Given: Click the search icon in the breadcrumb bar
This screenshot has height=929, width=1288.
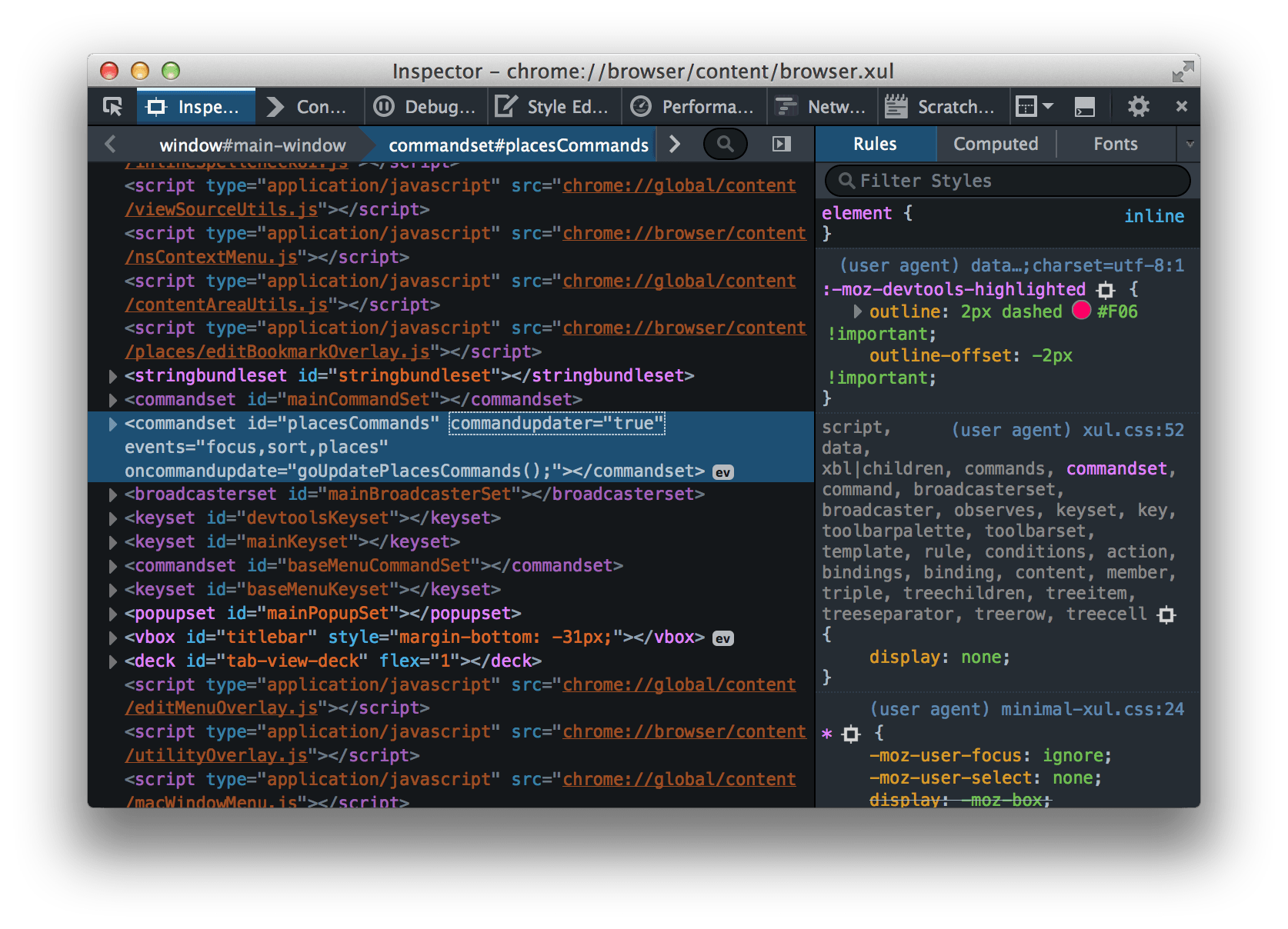Looking at the screenshot, I should point(724,144).
